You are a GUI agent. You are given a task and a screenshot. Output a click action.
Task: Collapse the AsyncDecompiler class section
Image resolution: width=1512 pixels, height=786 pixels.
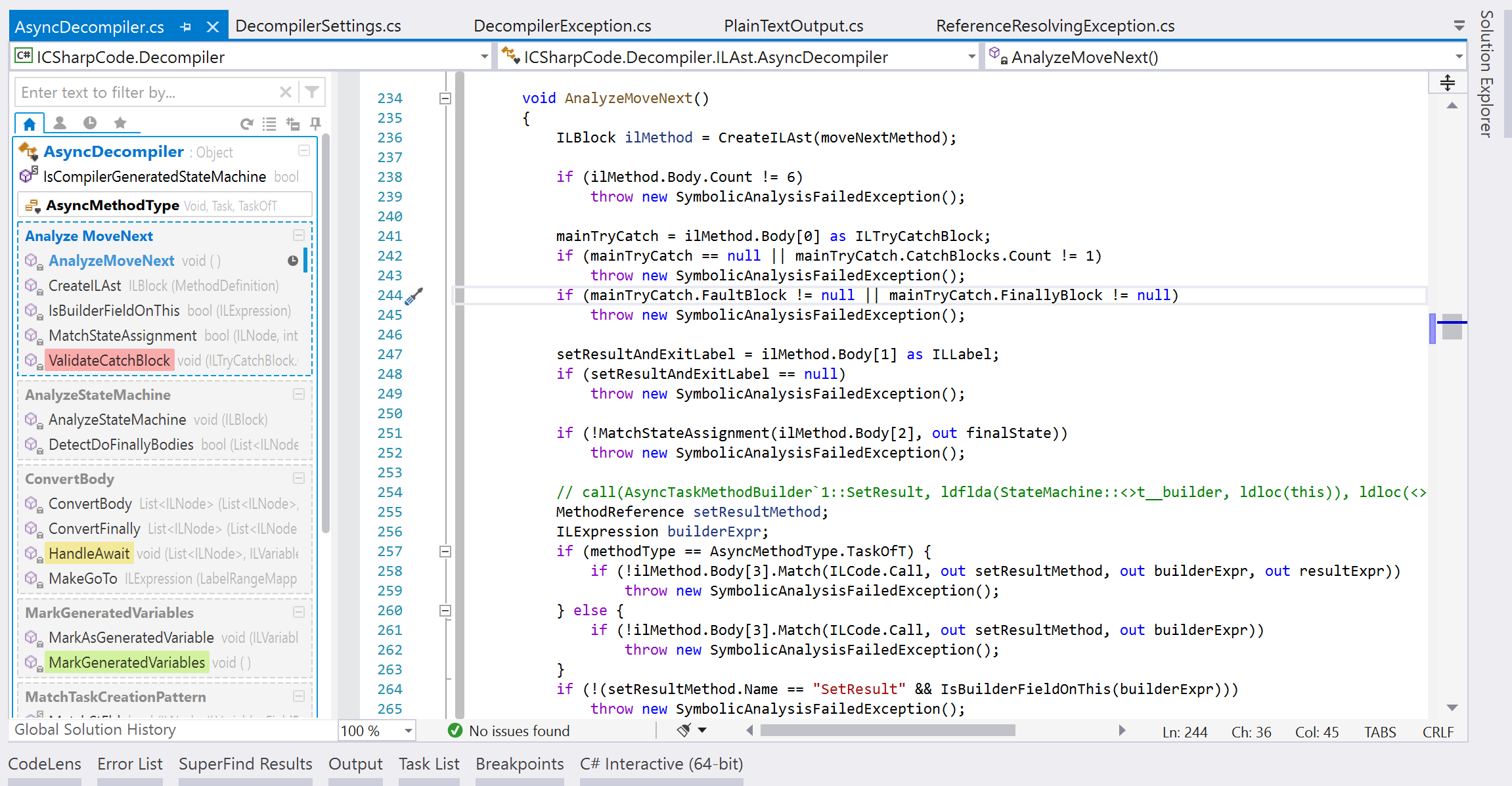304,150
